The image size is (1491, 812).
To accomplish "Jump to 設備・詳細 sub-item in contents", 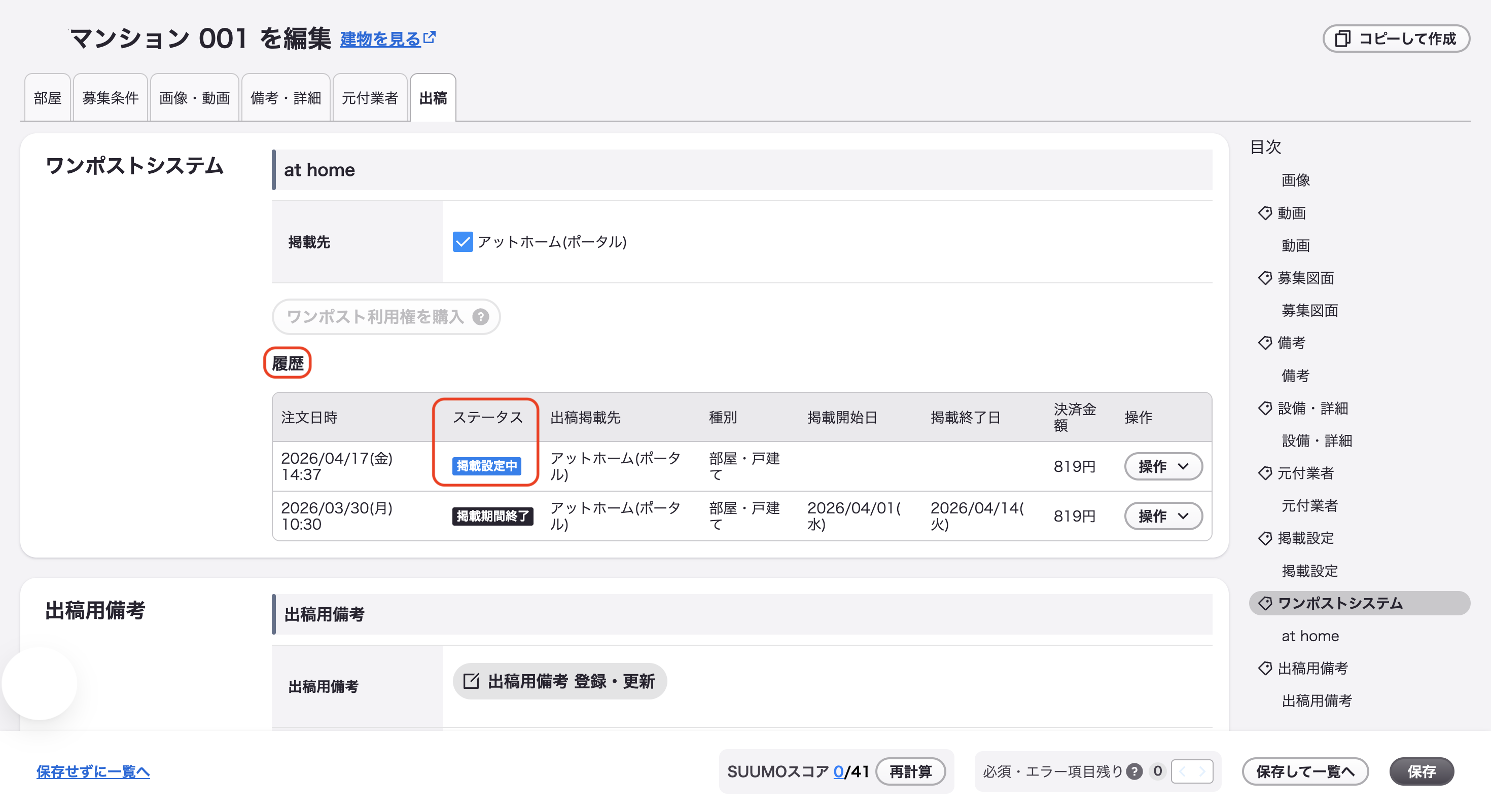I will pyautogui.click(x=1317, y=440).
